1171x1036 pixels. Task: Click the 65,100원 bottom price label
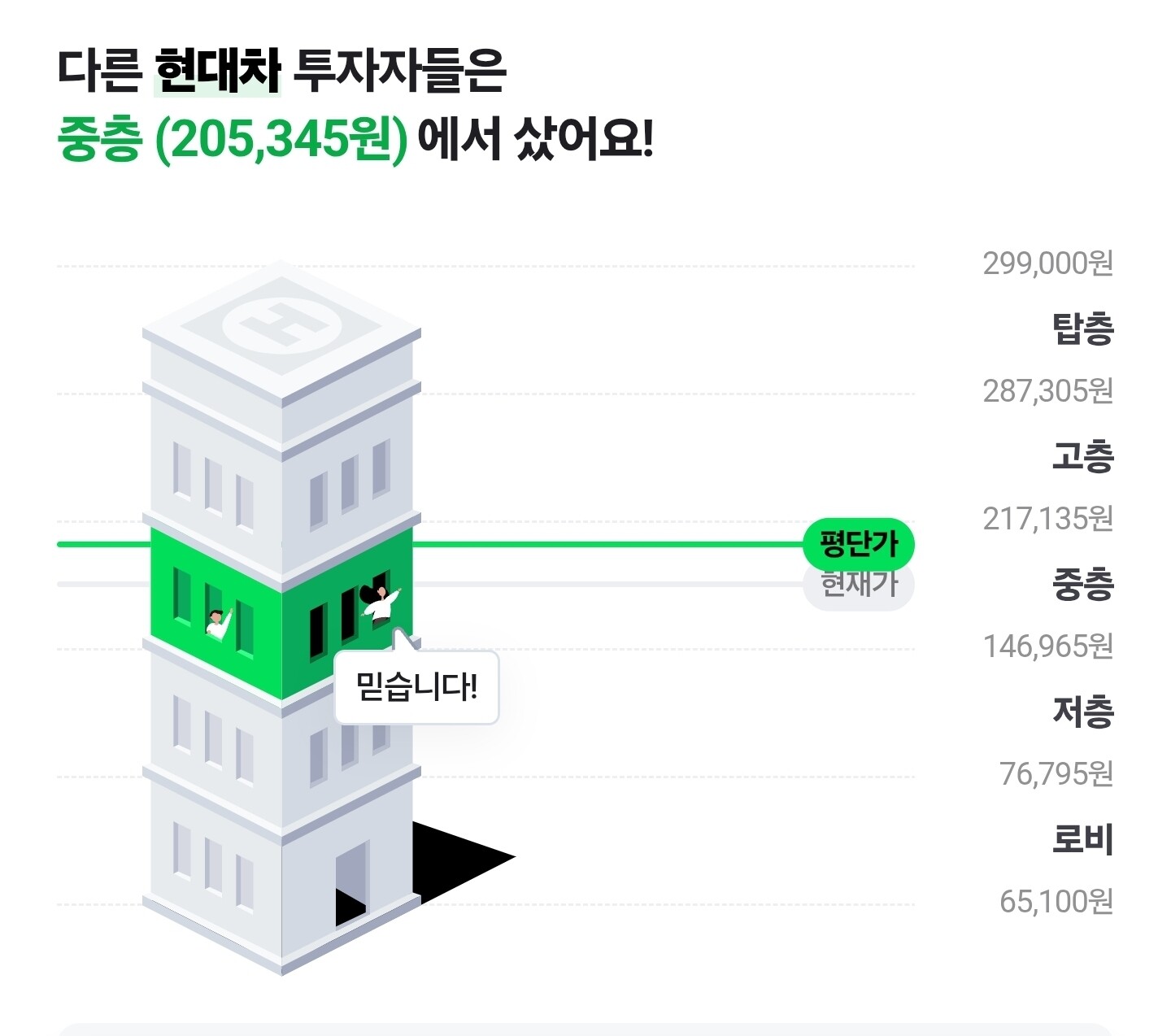point(1055,901)
